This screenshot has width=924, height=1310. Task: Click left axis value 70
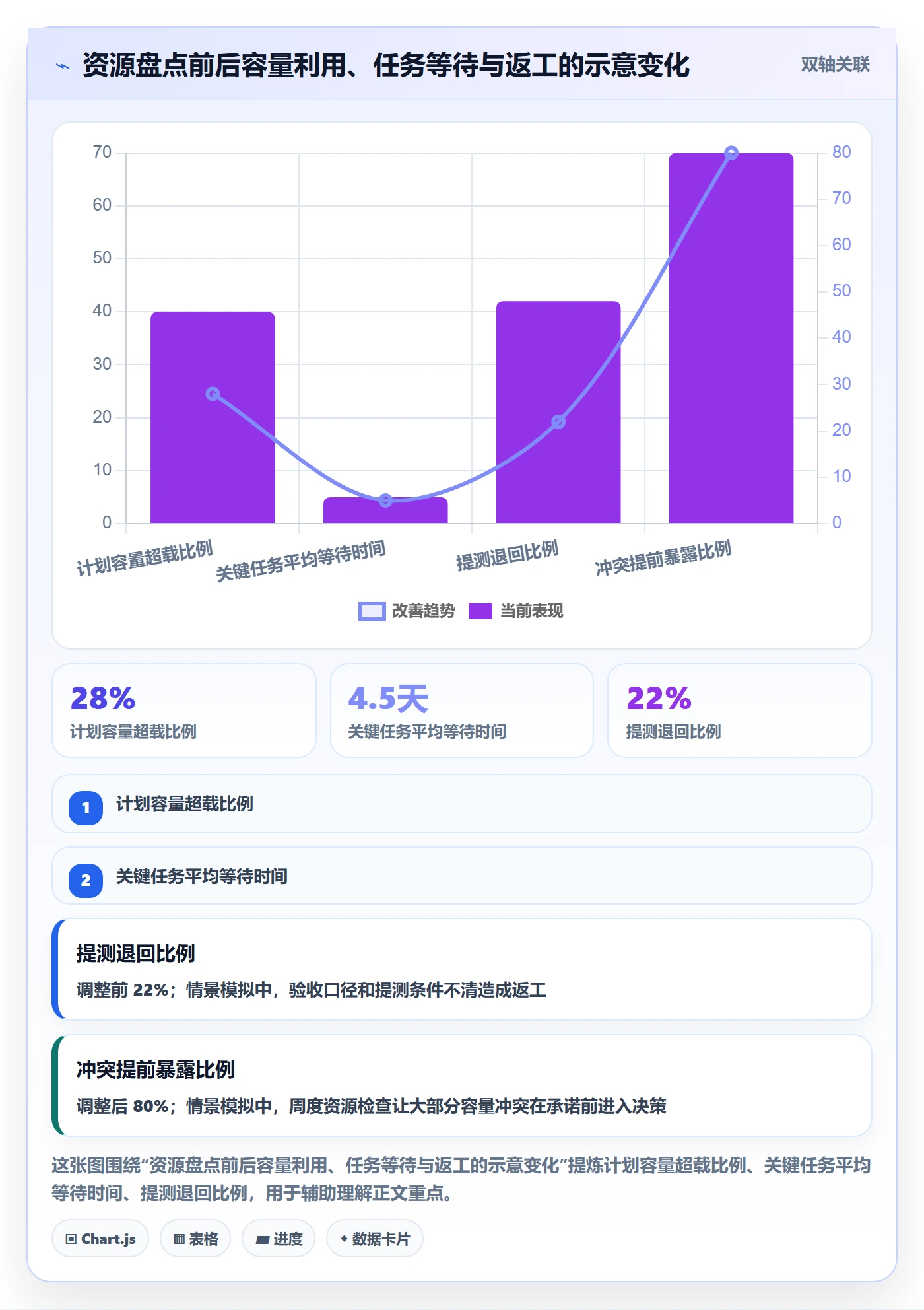click(102, 153)
